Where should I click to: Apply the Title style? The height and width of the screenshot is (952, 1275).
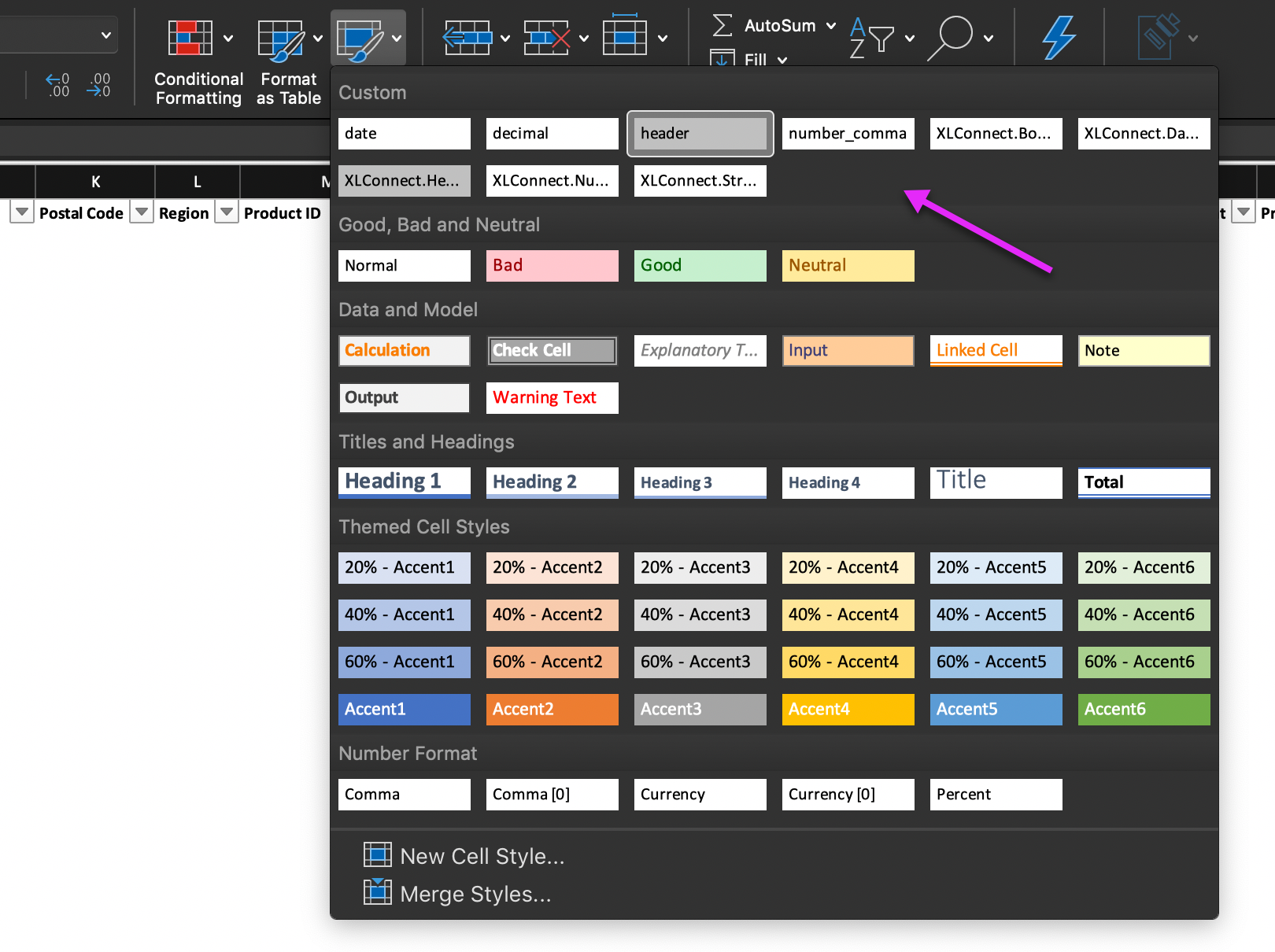[996, 483]
